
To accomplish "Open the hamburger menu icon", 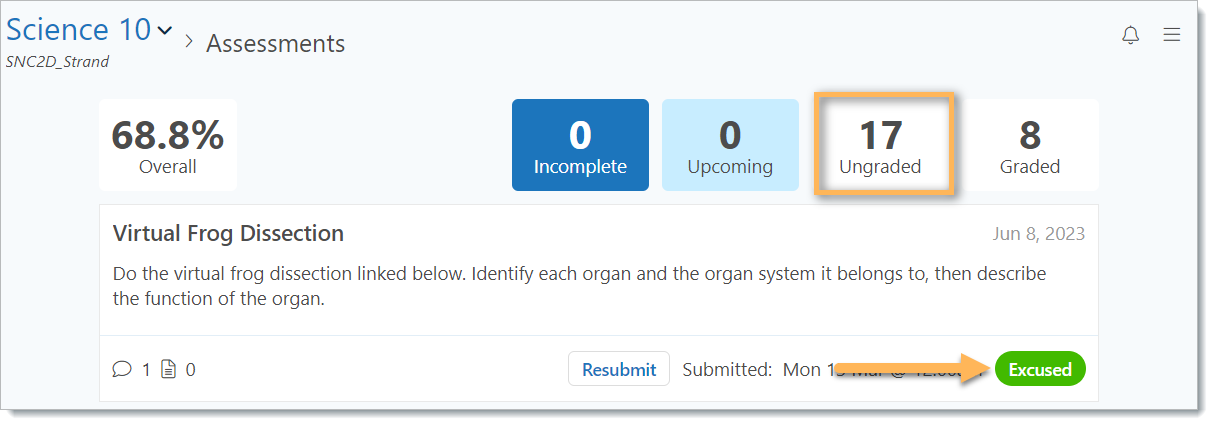I will pyautogui.click(x=1172, y=35).
